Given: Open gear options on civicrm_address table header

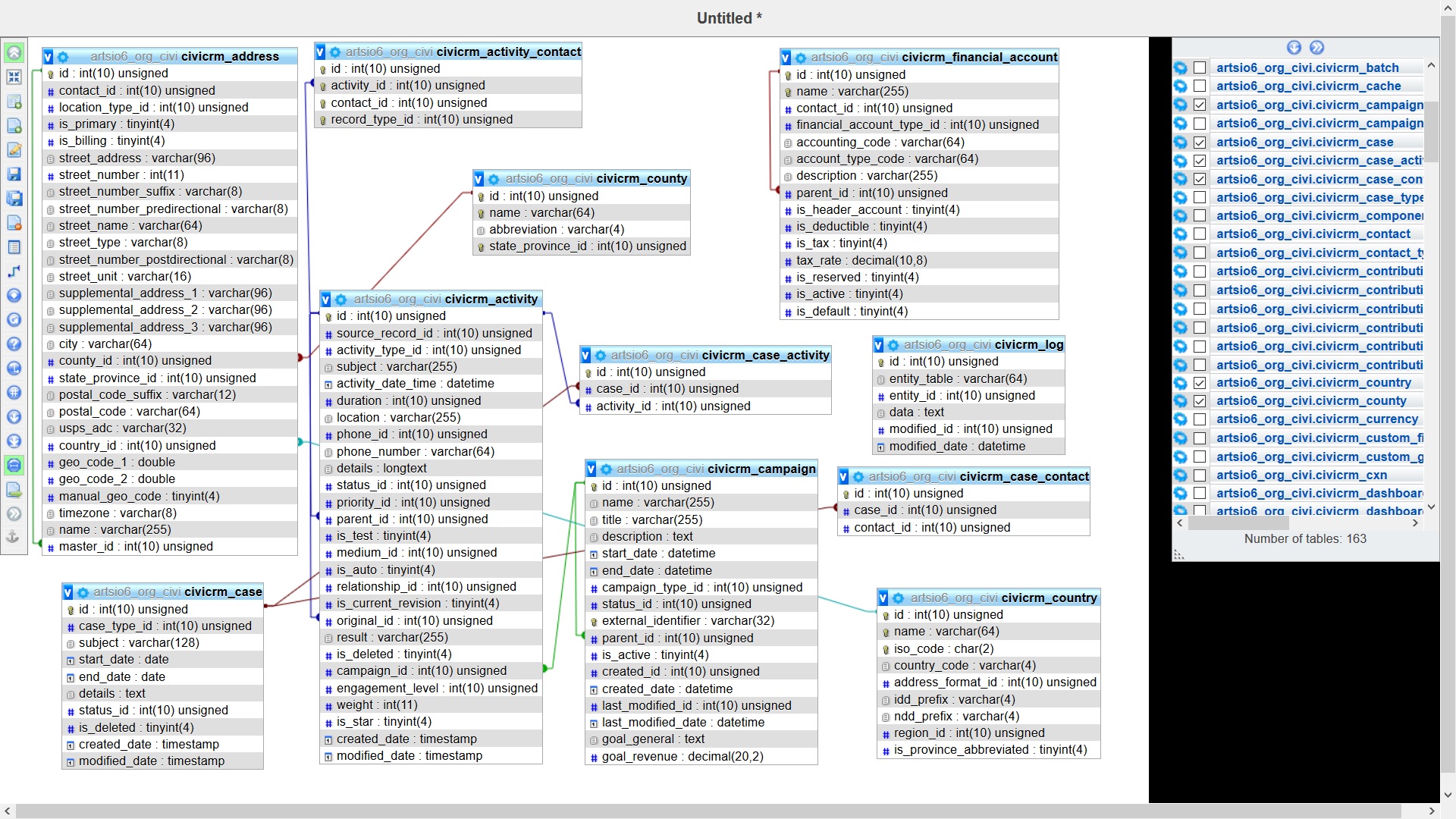Looking at the screenshot, I should tap(63, 57).
